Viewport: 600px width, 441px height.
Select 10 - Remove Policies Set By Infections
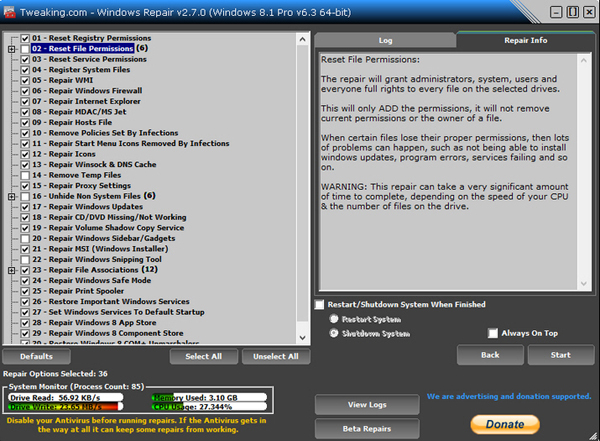pos(105,133)
